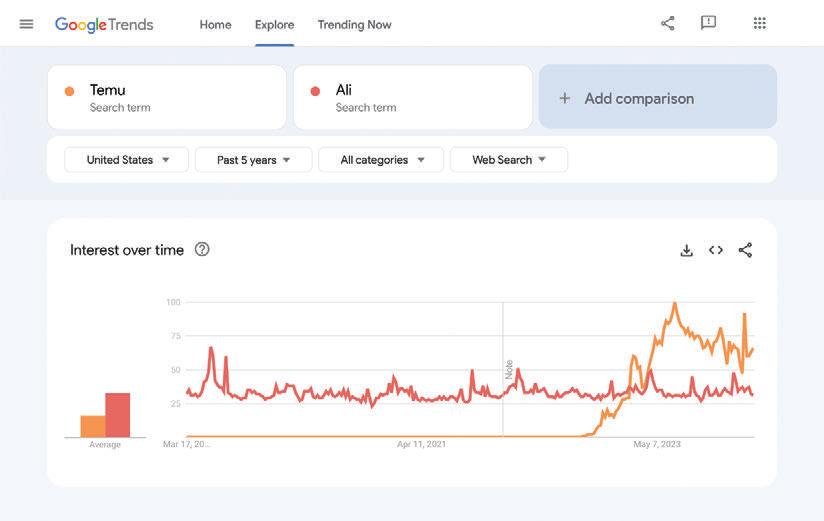Open the hamburger main menu

tap(26, 24)
